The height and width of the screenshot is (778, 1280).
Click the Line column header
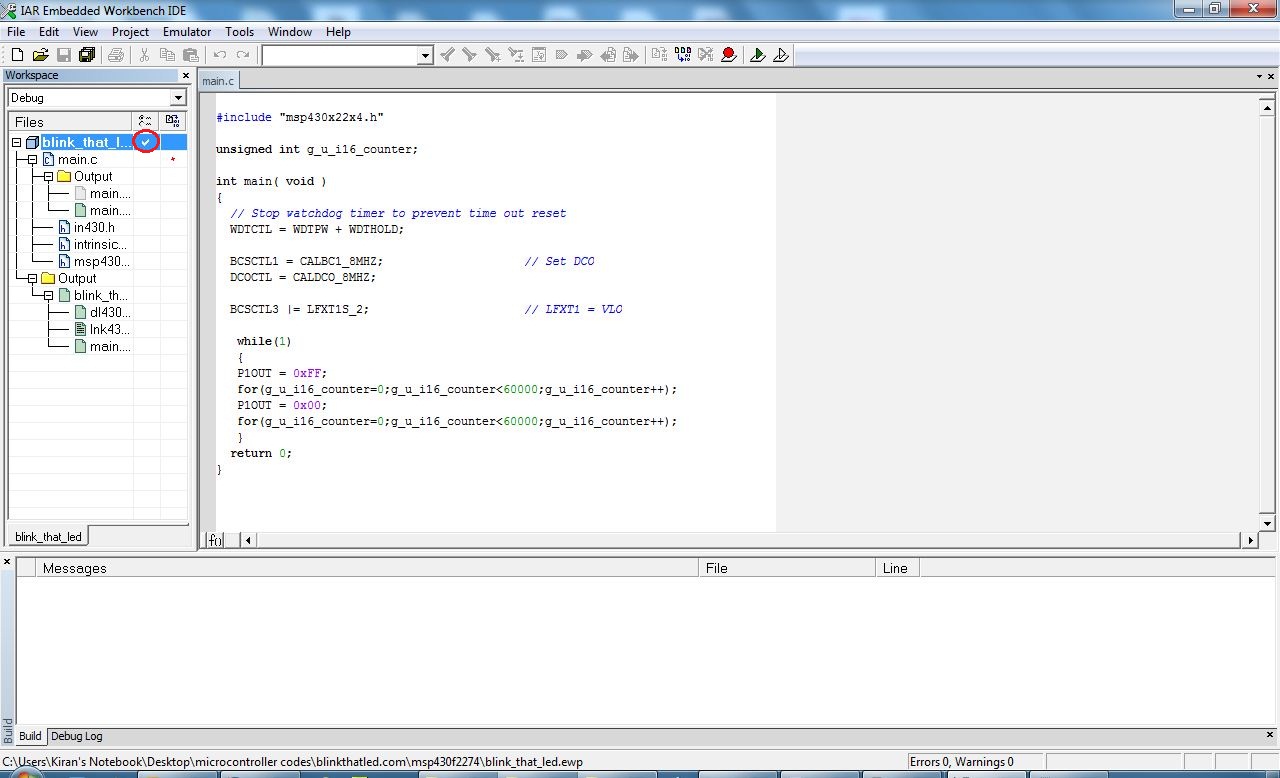896,568
